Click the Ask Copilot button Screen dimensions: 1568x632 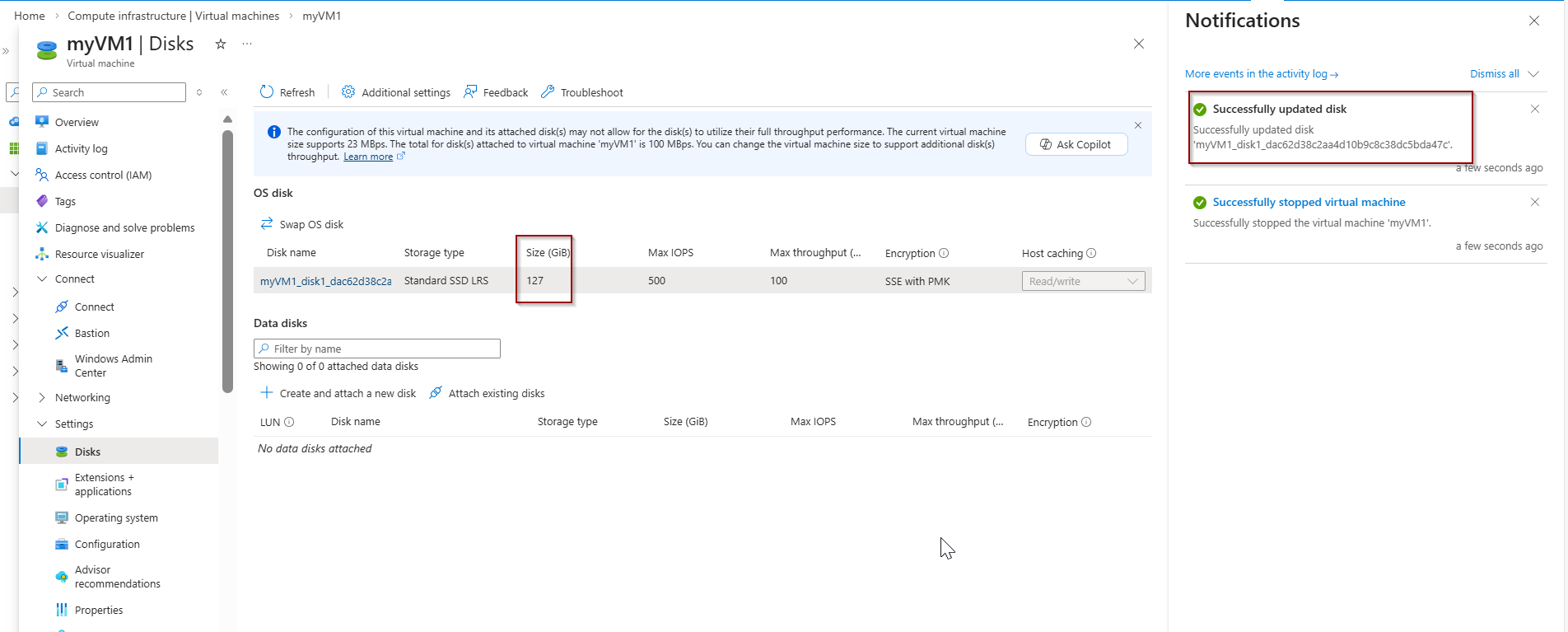(x=1076, y=144)
